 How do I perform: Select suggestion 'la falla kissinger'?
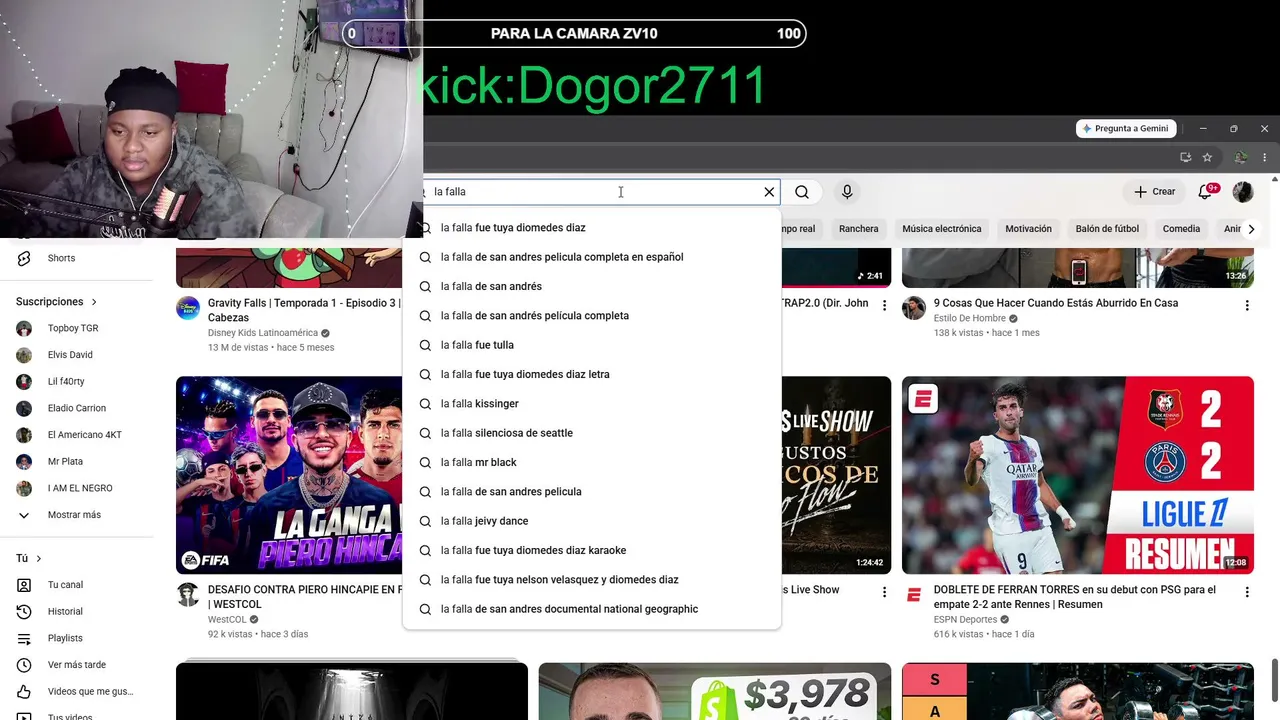point(591,404)
